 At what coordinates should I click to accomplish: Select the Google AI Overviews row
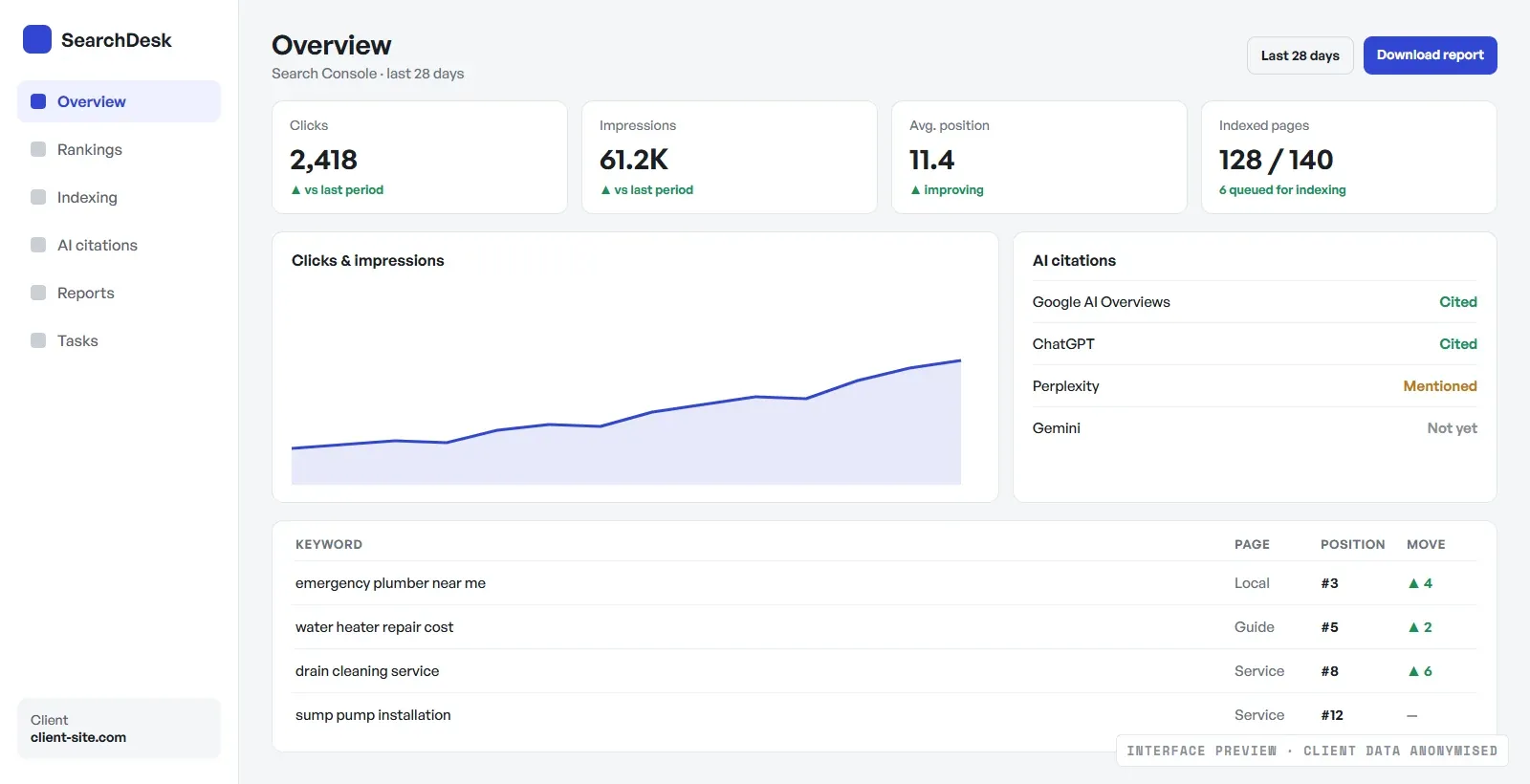[x=1255, y=302]
